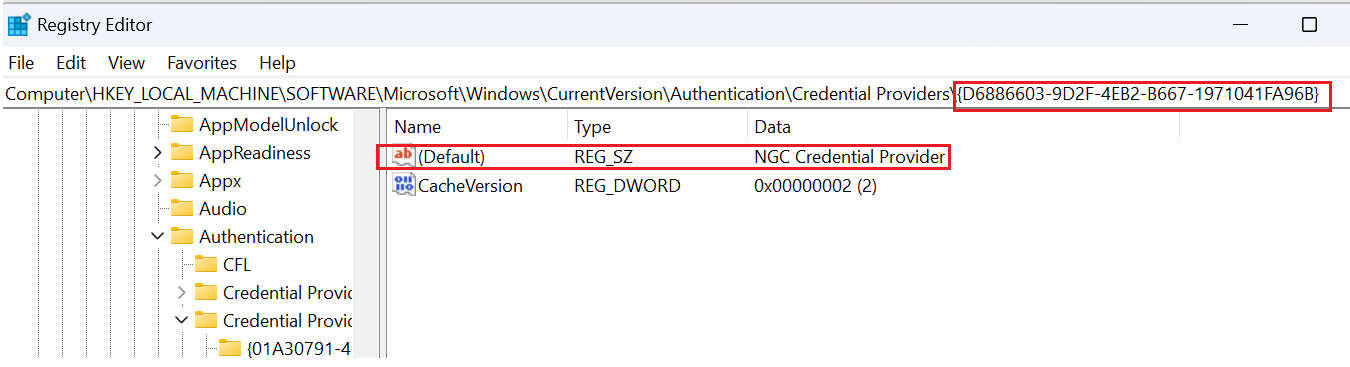Click the REG_DWORD type cell

[627, 185]
